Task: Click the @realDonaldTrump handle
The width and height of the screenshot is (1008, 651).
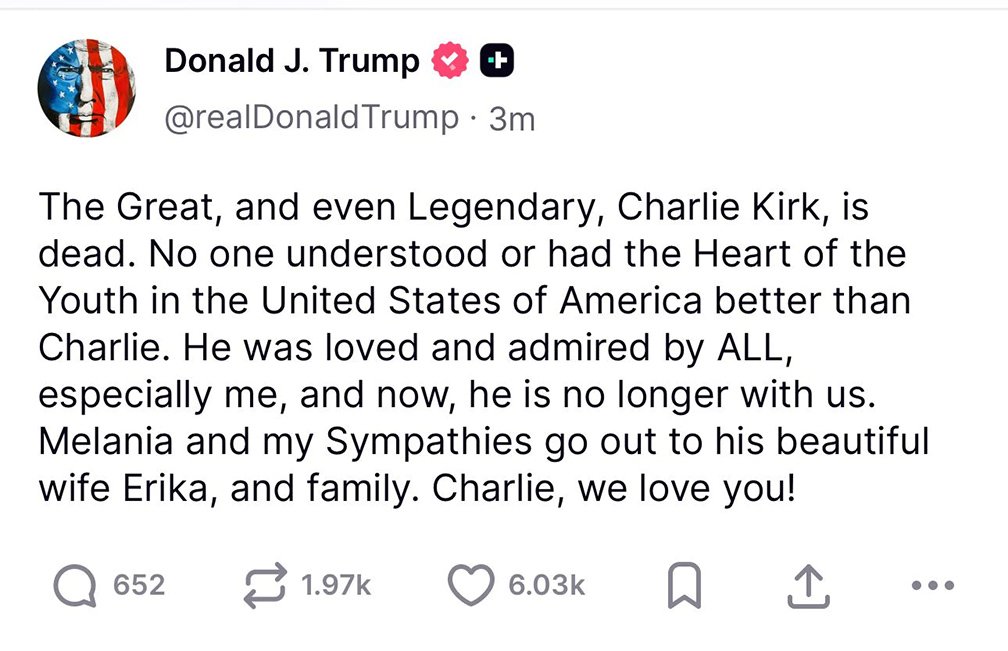Action: 311,118
